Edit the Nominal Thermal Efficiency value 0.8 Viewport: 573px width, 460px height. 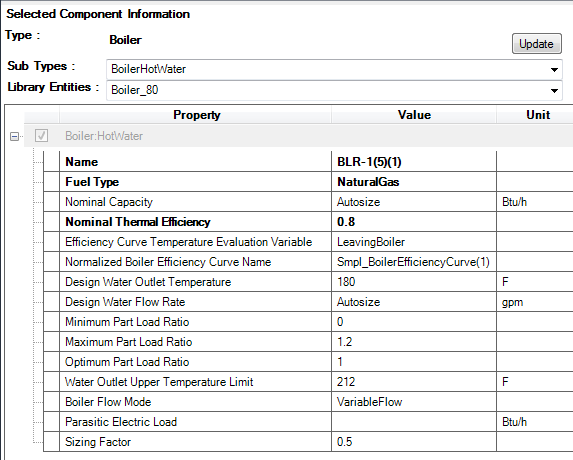coord(414,222)
